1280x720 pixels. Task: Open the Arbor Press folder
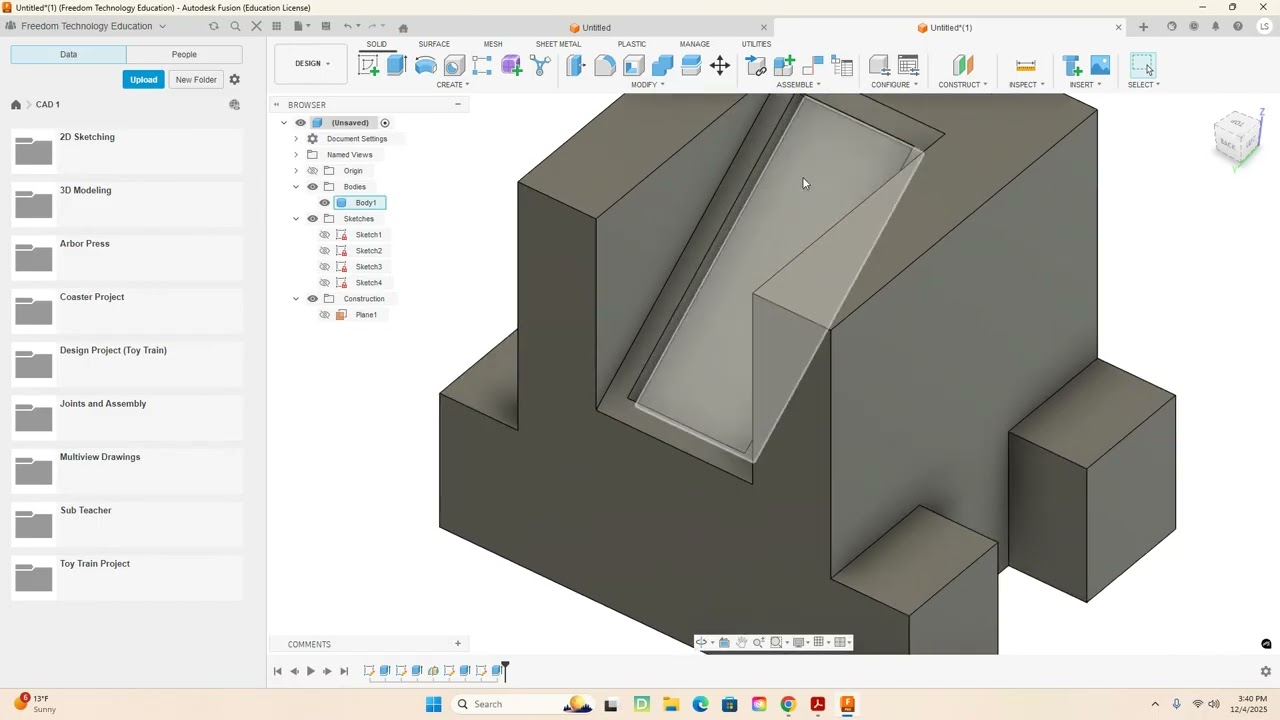[x=127, y=257]
